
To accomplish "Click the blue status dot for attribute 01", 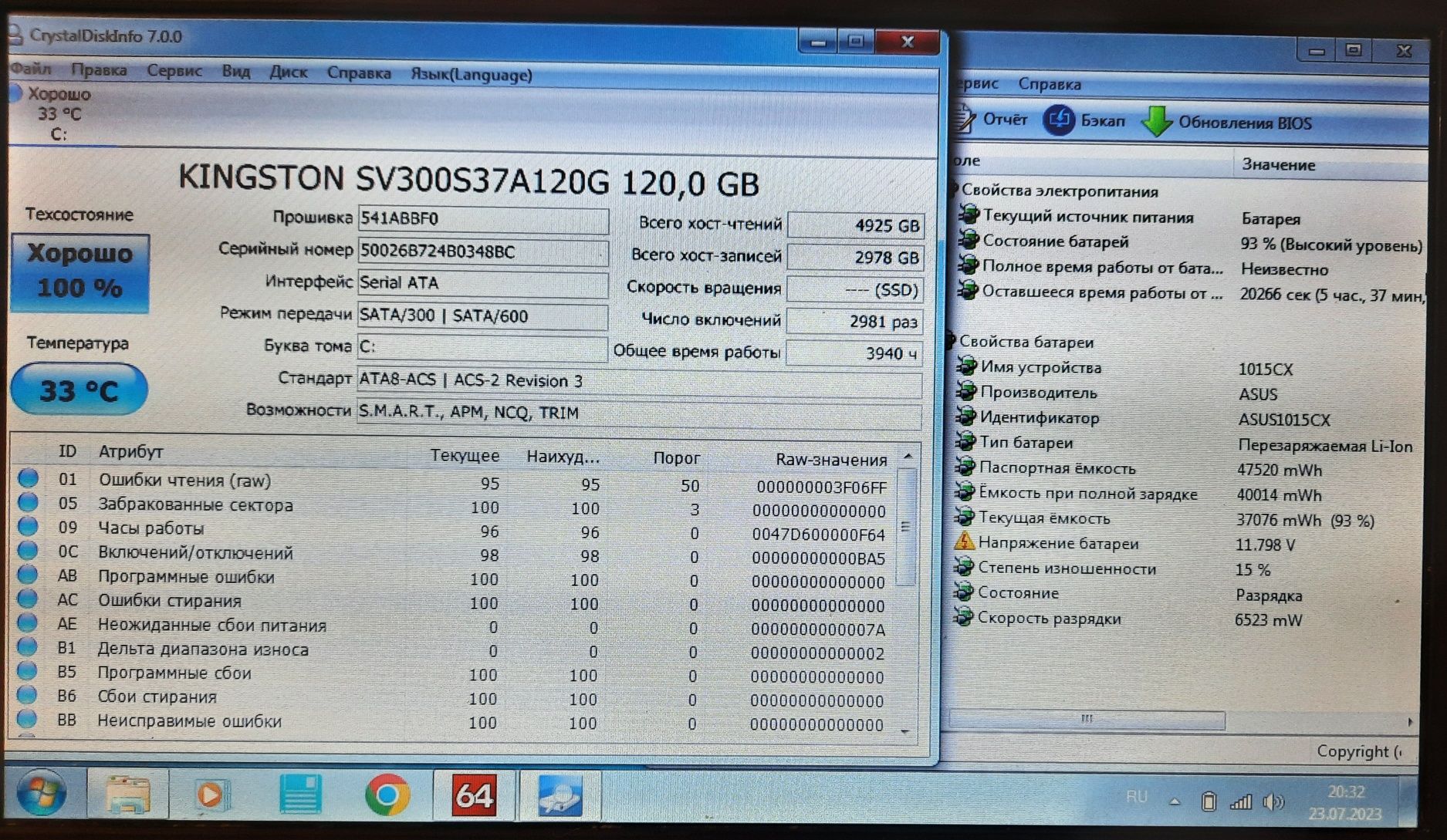I will (29, 478).
